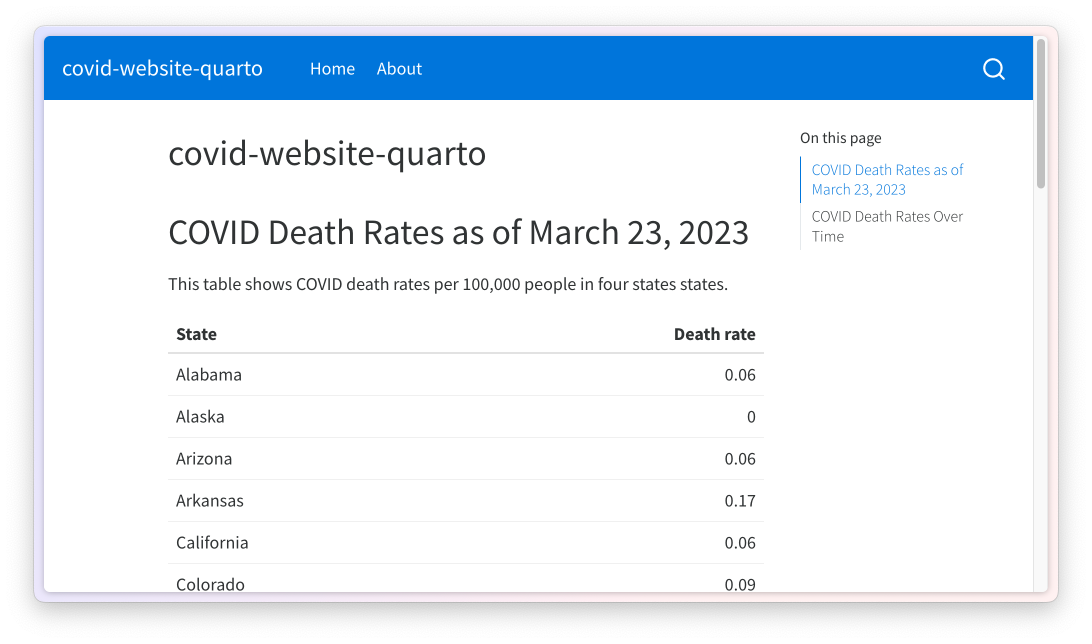Click the navbar brand covid-website-quarto
The width and height of the screenshot is (1092, 644).
tap(162, 68)
